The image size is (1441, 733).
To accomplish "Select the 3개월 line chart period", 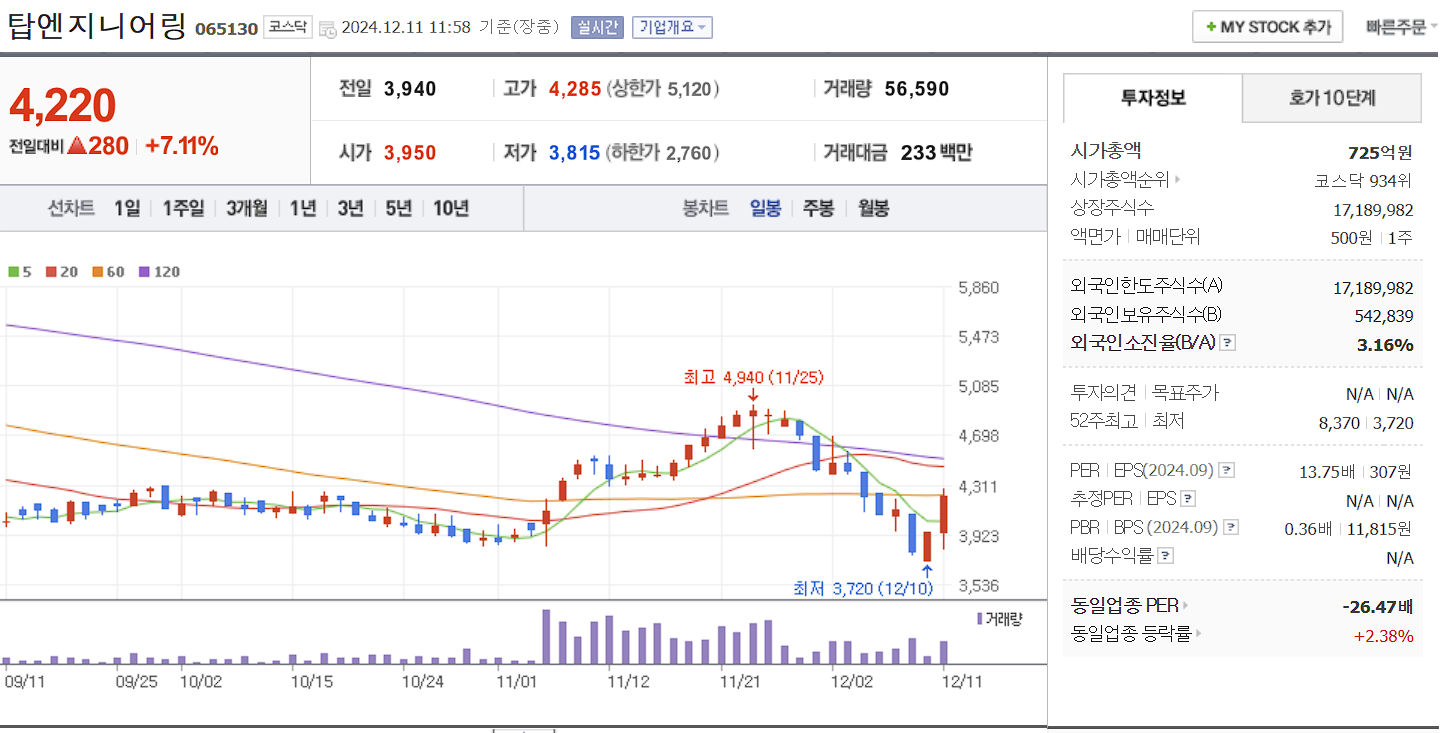I will [246, 208].
